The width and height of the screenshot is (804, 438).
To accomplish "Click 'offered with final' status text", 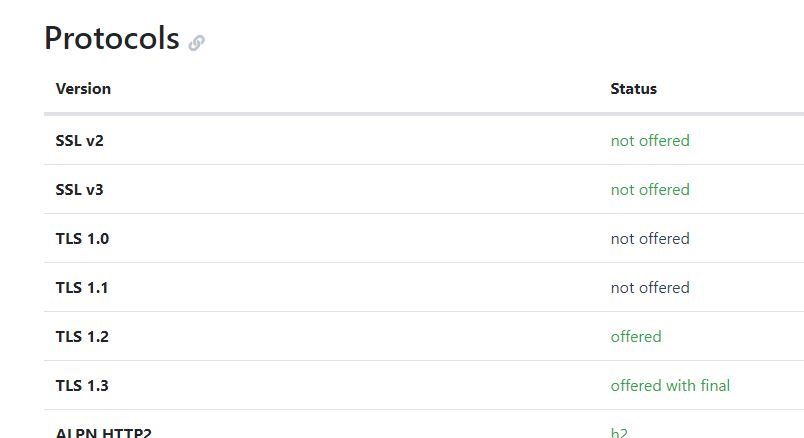I will pyautogui.click(x=670, y=385).
